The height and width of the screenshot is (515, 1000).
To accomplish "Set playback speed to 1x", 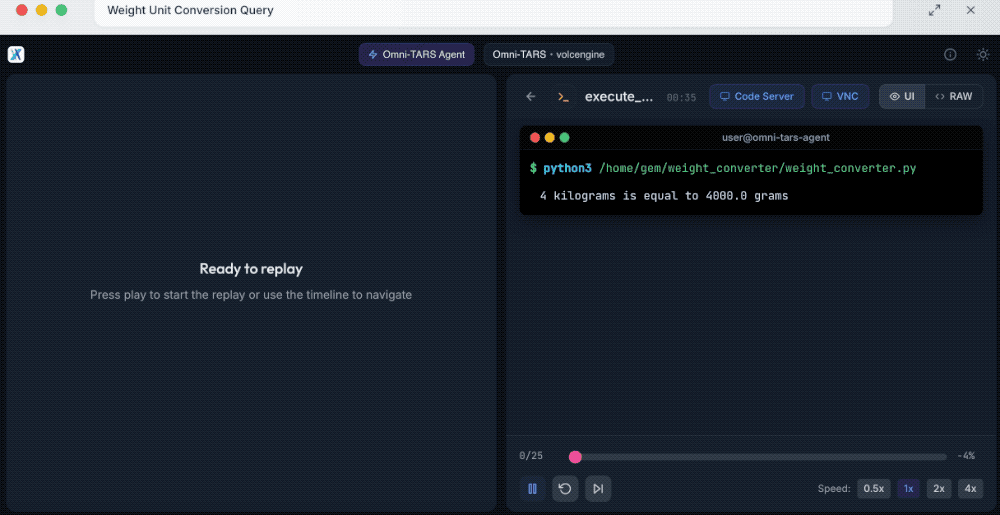I will point(909,489).
